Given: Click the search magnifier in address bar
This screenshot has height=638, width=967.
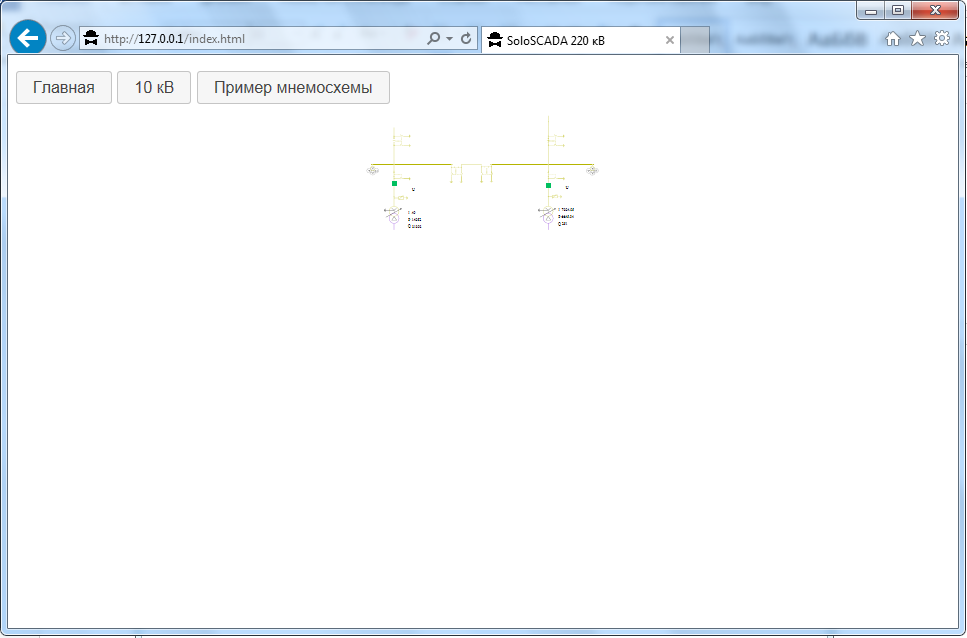Looking at the screenshot, I should point(434,38).
